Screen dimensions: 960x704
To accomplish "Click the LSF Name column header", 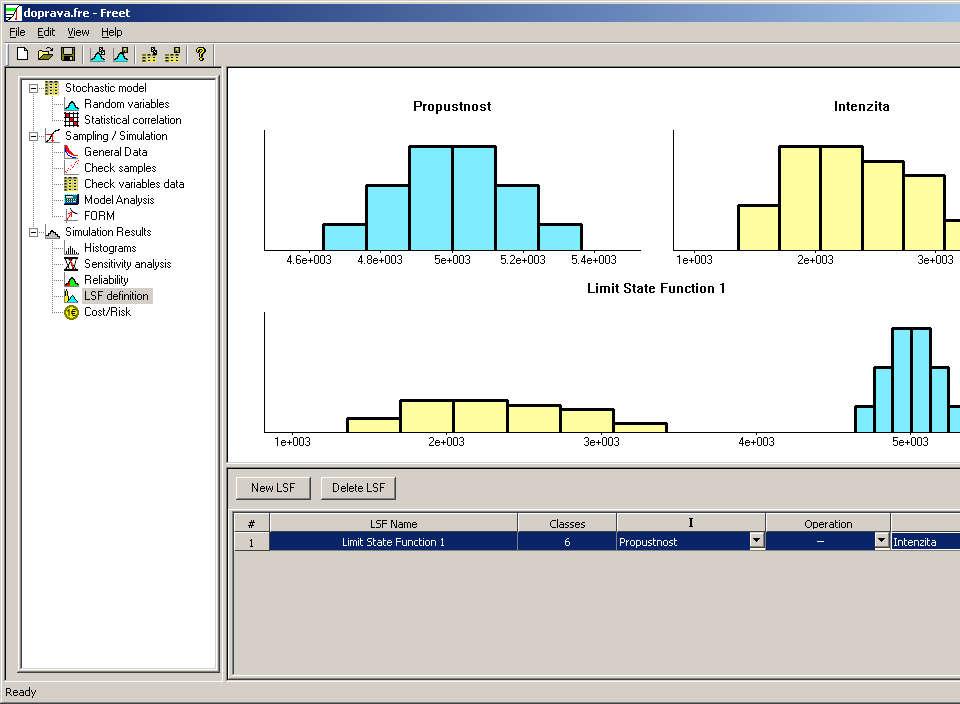I will (393, 524).
